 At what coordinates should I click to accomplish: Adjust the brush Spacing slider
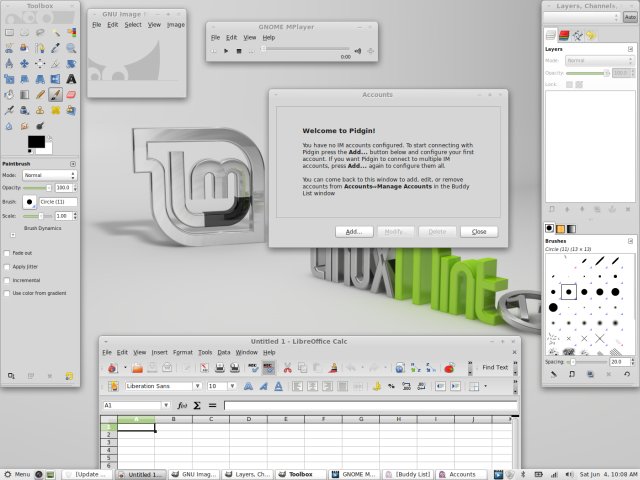(587, 362)
